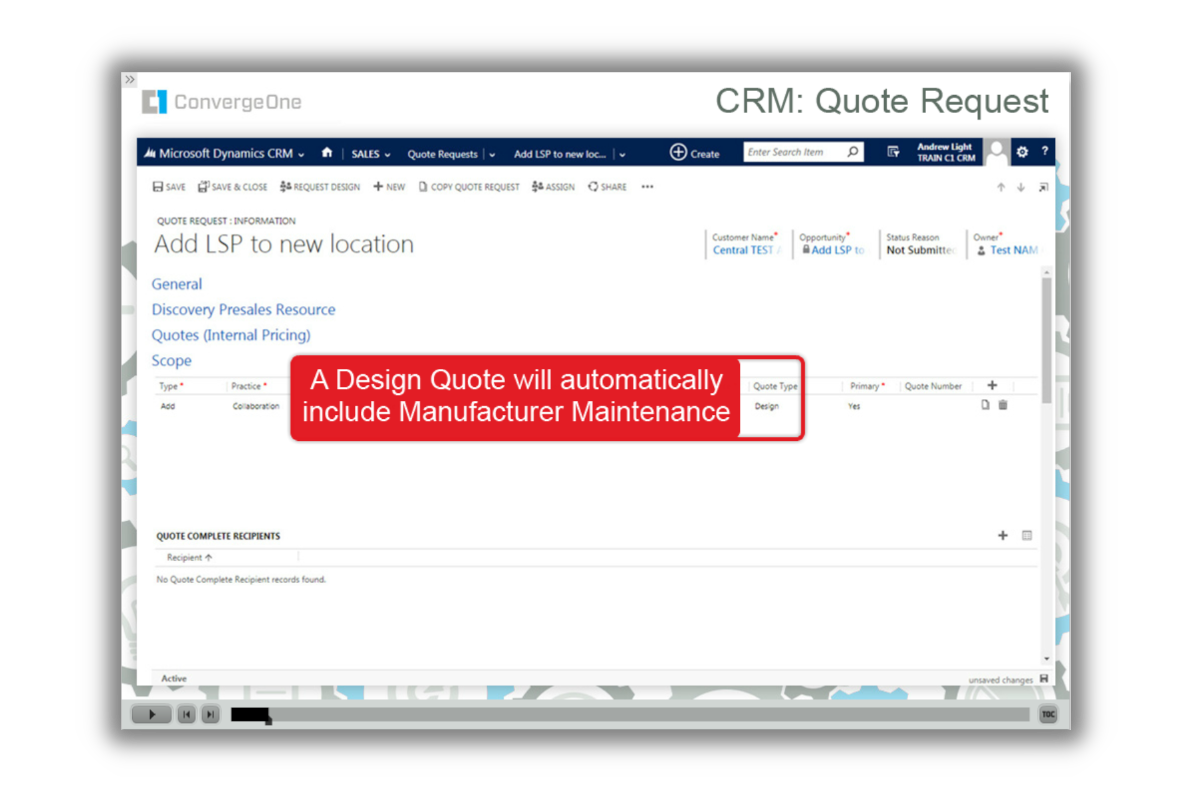Open the recipients grid view icon
This screenshot has width=1190, height=789.
[x=1027, y=536]
